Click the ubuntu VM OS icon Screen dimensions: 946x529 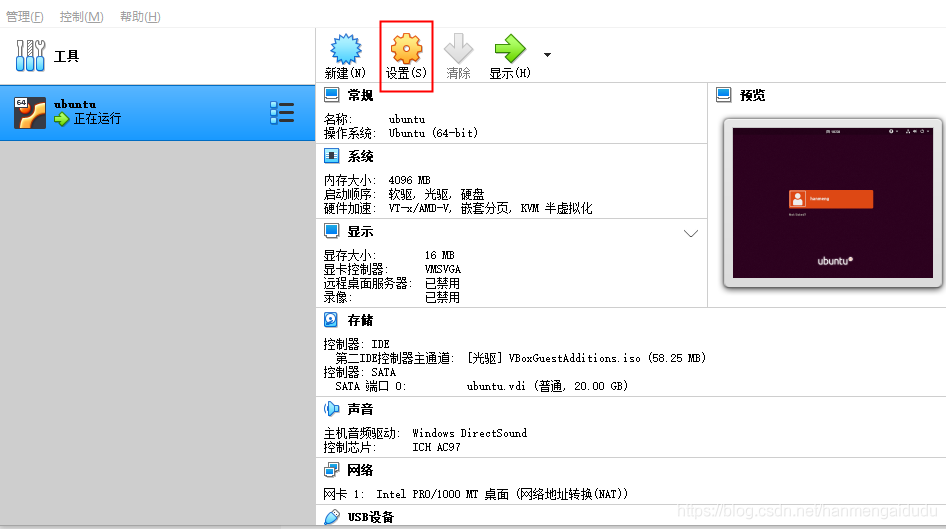[x=30, y=113]
